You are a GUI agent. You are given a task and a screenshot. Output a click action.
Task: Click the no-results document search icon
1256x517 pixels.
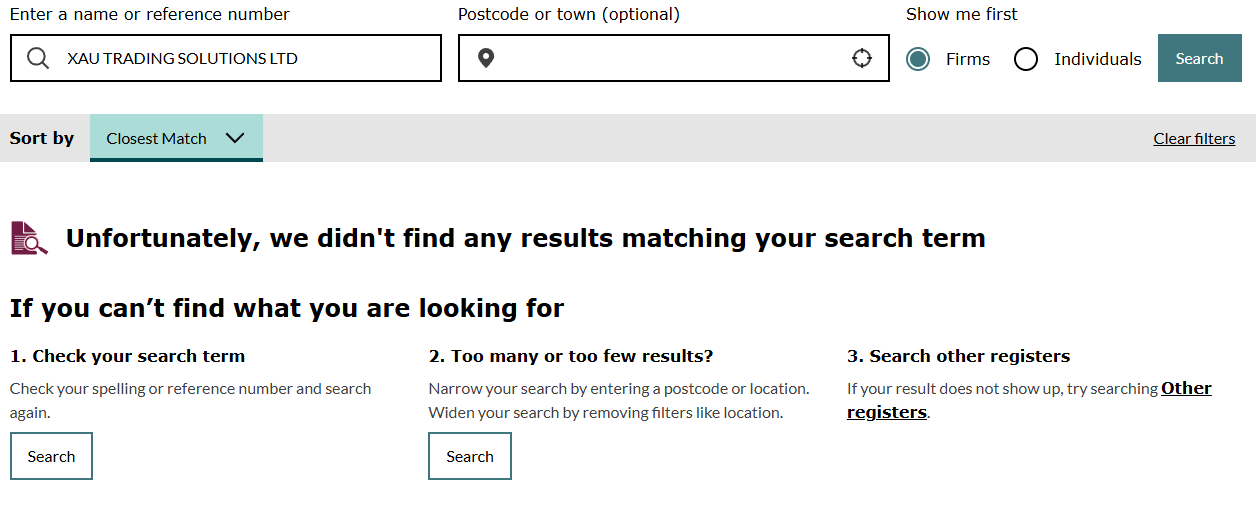coord(29,238)
